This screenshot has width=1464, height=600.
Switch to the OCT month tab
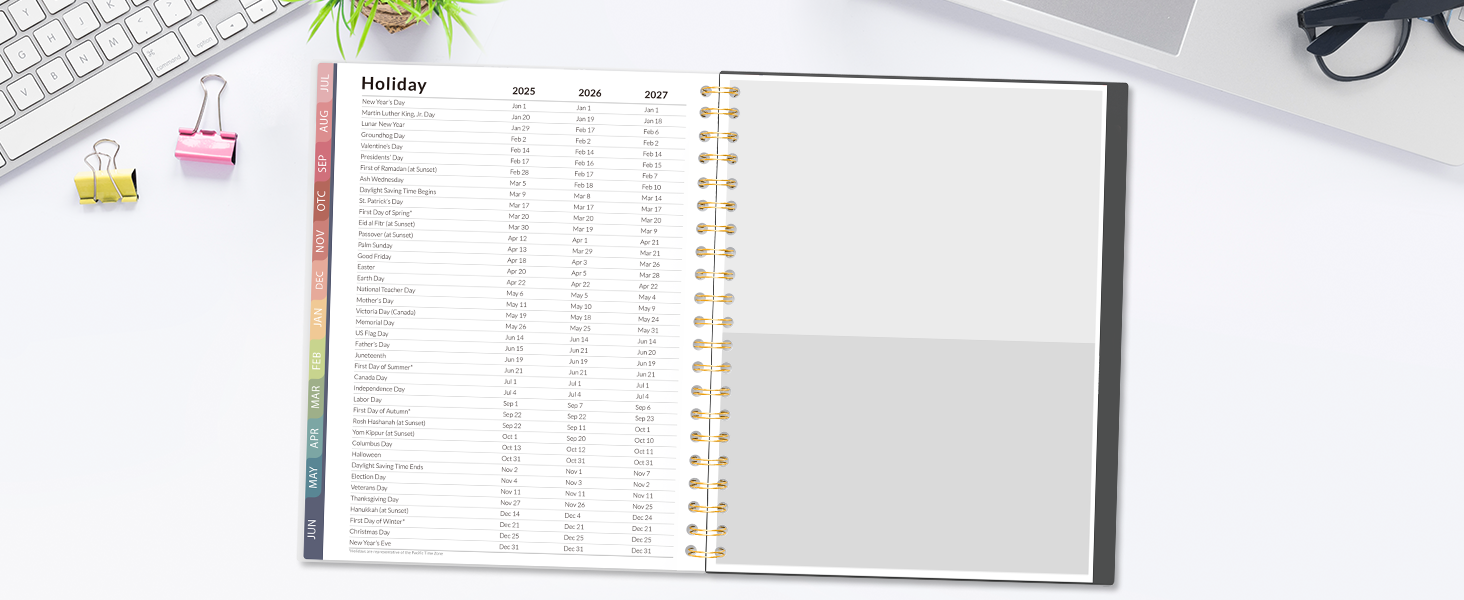coord(323,197)
